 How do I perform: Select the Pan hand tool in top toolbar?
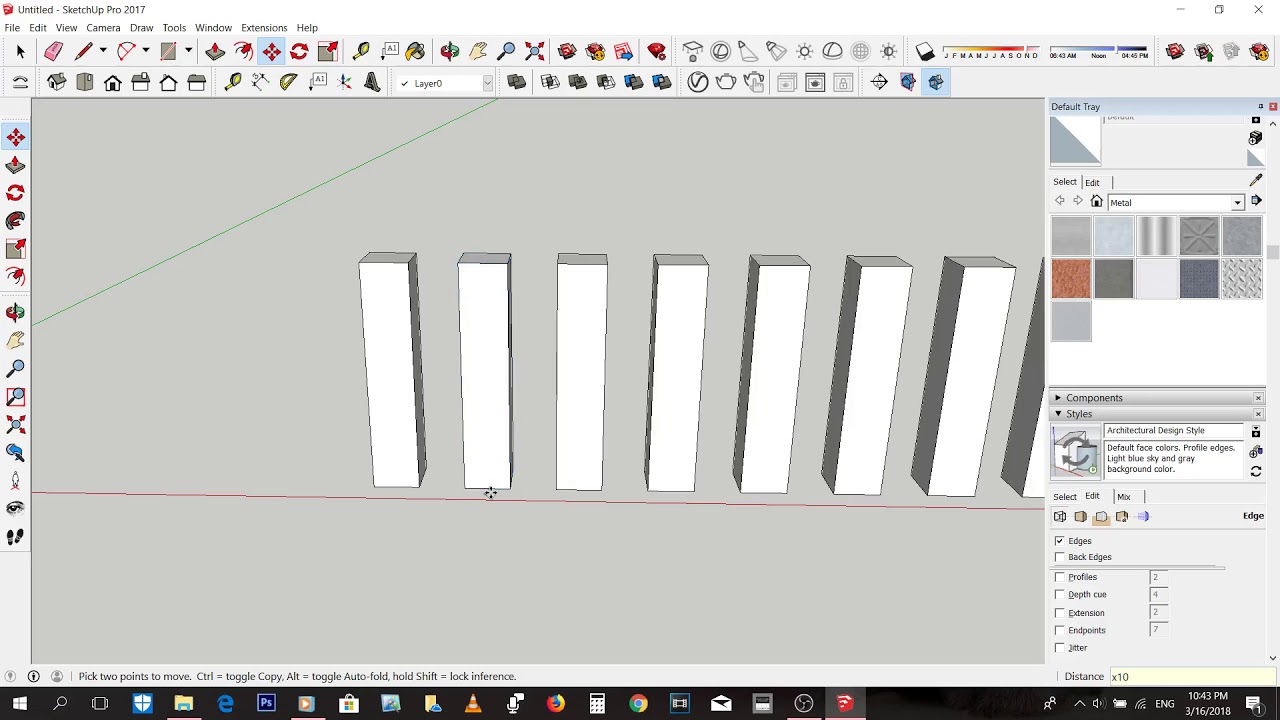coord(478,51)
